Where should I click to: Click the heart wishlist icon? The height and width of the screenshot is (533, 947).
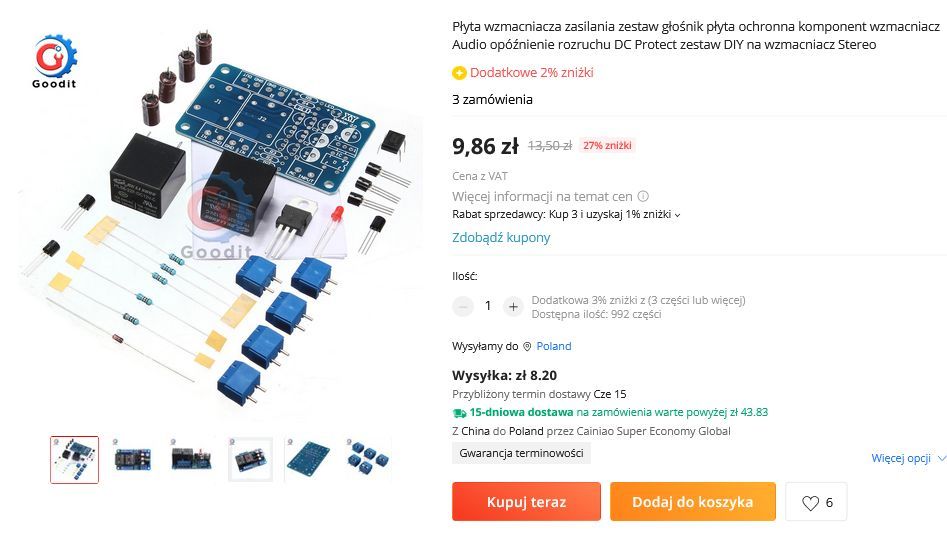pos(810,502)
